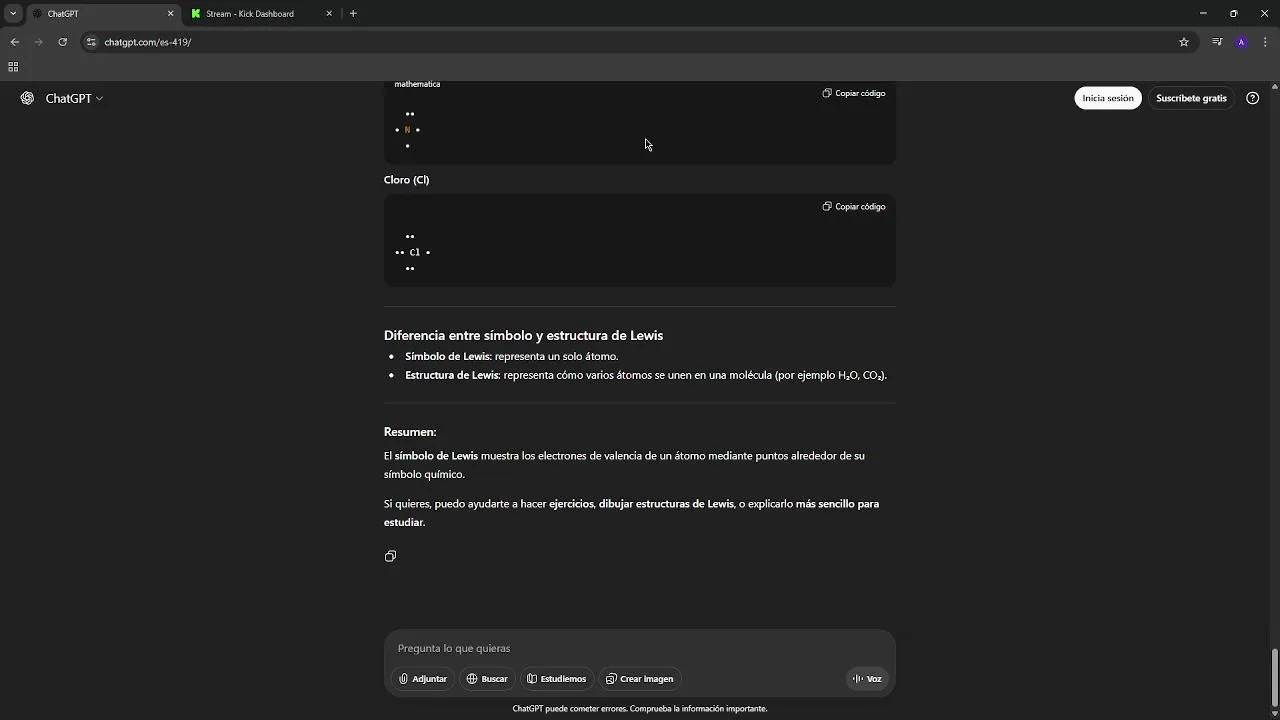1280x720 pixels.
Task: Click the ChatGPT puede cometer errores disclaimer
Action: [x=640, y=708]
